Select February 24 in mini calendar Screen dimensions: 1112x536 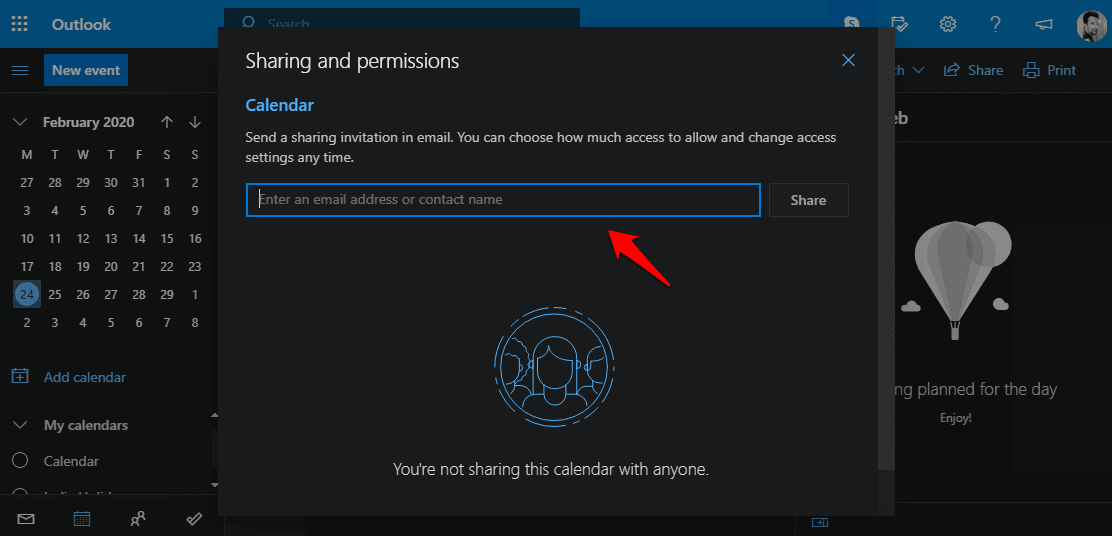point(27,294)
